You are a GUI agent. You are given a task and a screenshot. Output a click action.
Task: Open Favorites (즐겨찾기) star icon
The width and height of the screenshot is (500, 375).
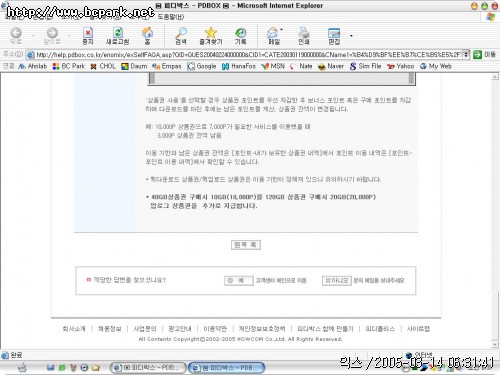211,36
